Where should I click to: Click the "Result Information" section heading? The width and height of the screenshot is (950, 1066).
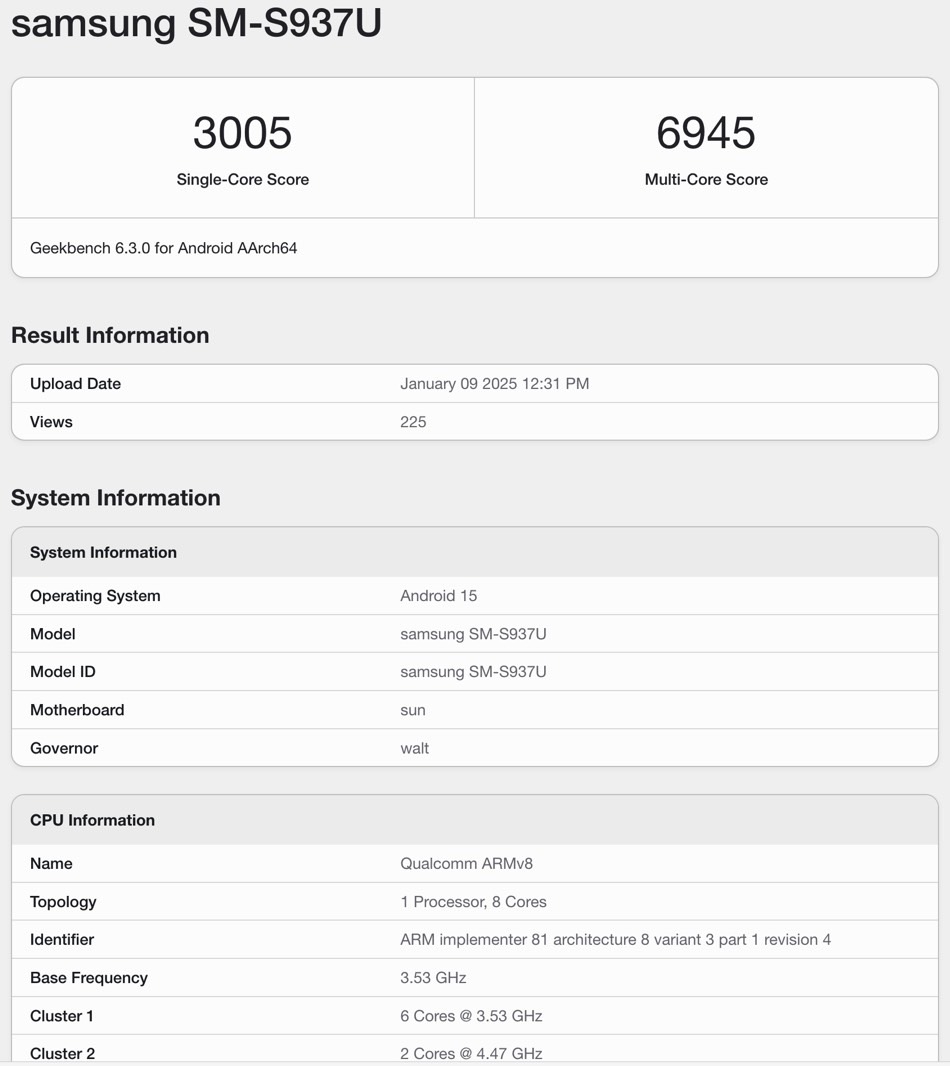[110, 335]
